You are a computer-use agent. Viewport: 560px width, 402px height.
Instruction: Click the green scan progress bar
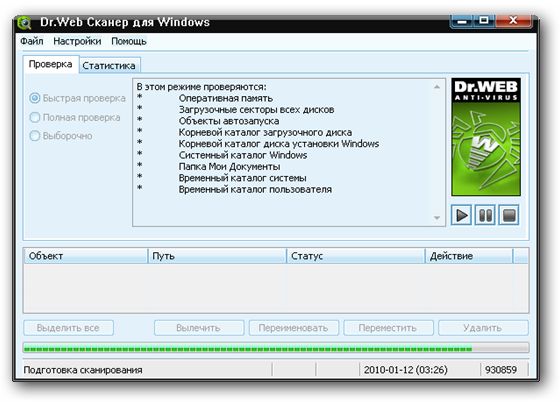coord(276,348)
